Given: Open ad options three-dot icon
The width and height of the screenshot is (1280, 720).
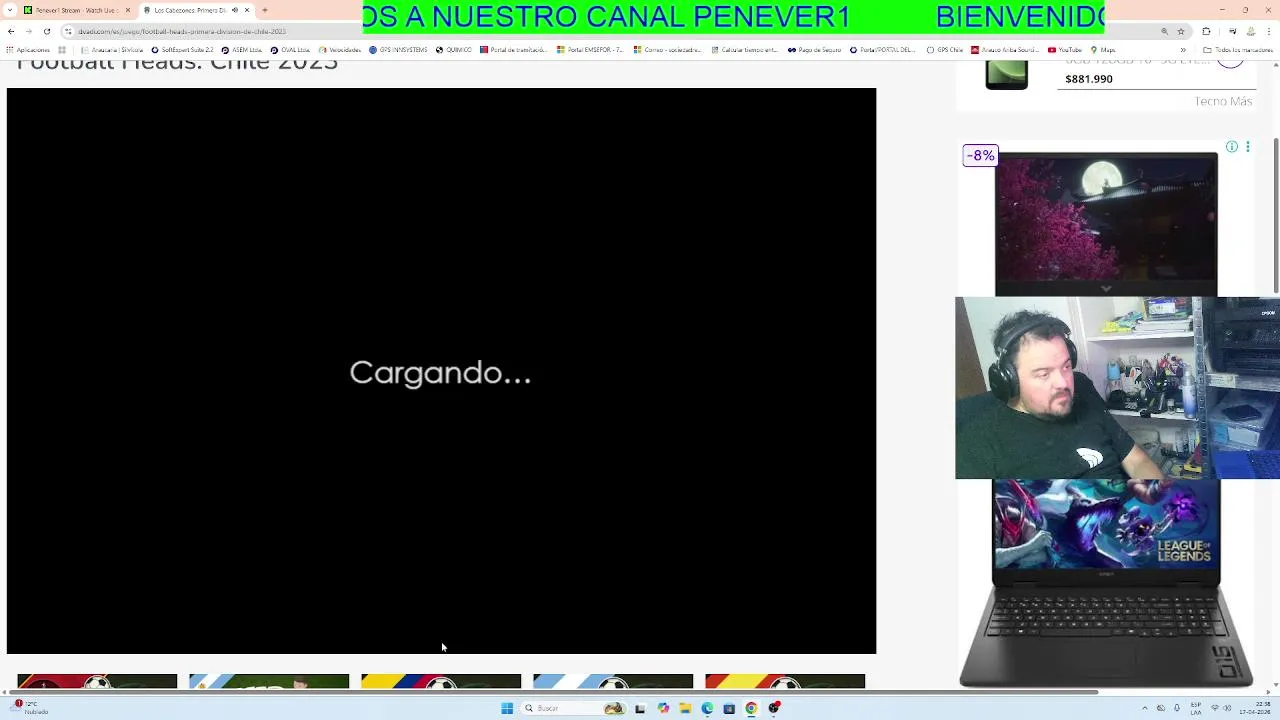Looking at the screenshot, I should tap(1247, 147).
